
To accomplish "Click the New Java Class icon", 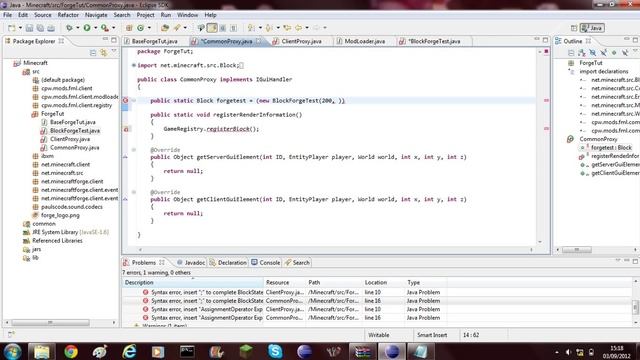I will pyautogui.click(x=140, y=28).
